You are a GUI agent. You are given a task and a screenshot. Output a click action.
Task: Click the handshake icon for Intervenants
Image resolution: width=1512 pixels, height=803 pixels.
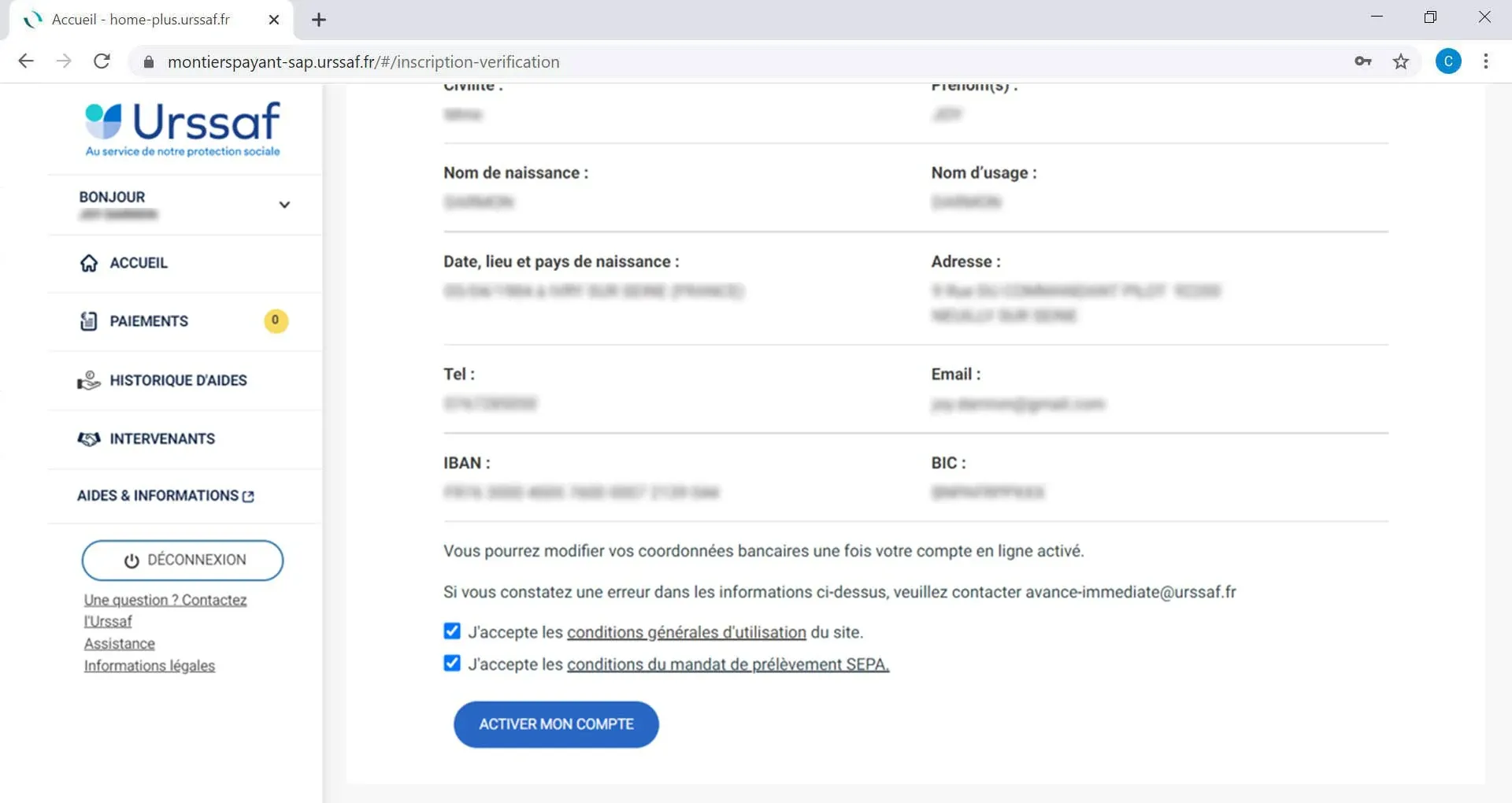(x=89, y=439)
